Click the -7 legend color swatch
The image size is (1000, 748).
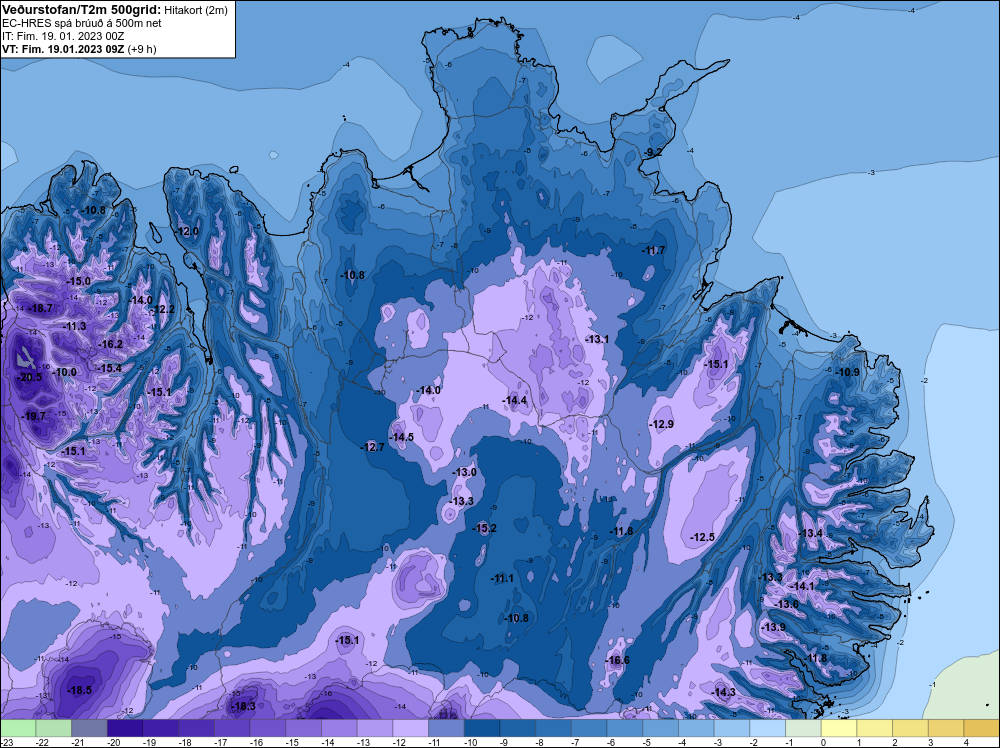pos(589,728)
